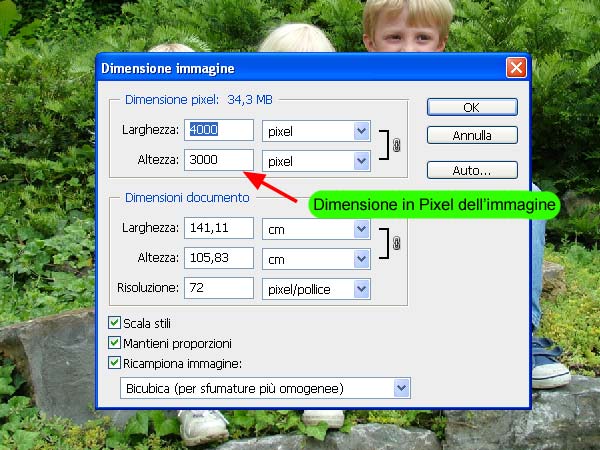Click the 'Risoluzione:' label

pyautogui.click(x=148, y=287)
